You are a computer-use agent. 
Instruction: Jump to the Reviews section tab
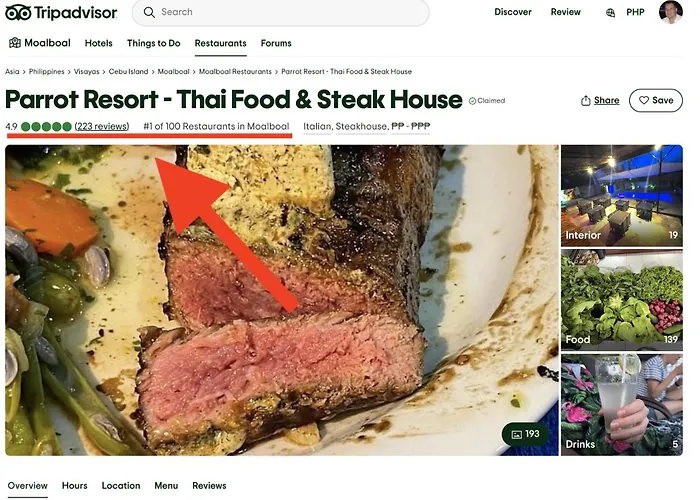pyautogui.click(x=209, y=485)
